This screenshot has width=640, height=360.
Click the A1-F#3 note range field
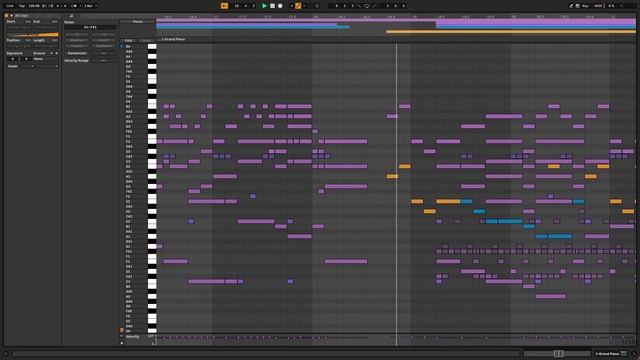point(90,27)
